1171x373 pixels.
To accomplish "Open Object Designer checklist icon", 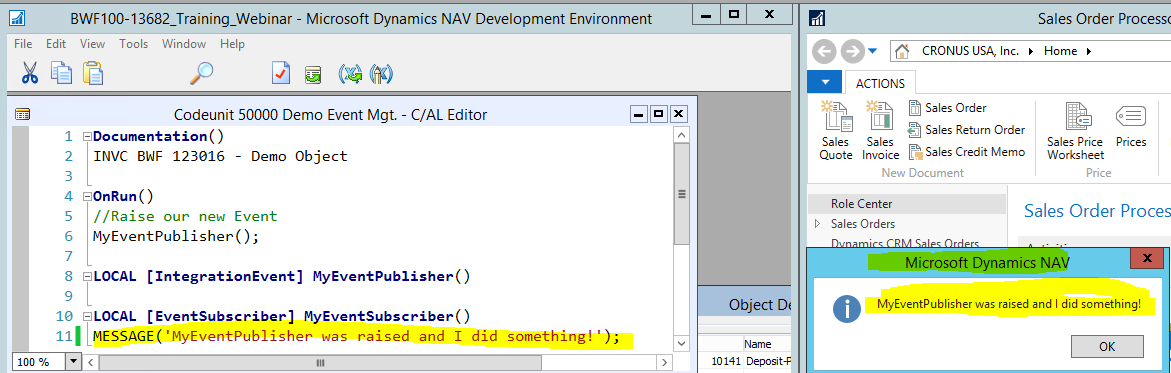I will click(281, 74).
